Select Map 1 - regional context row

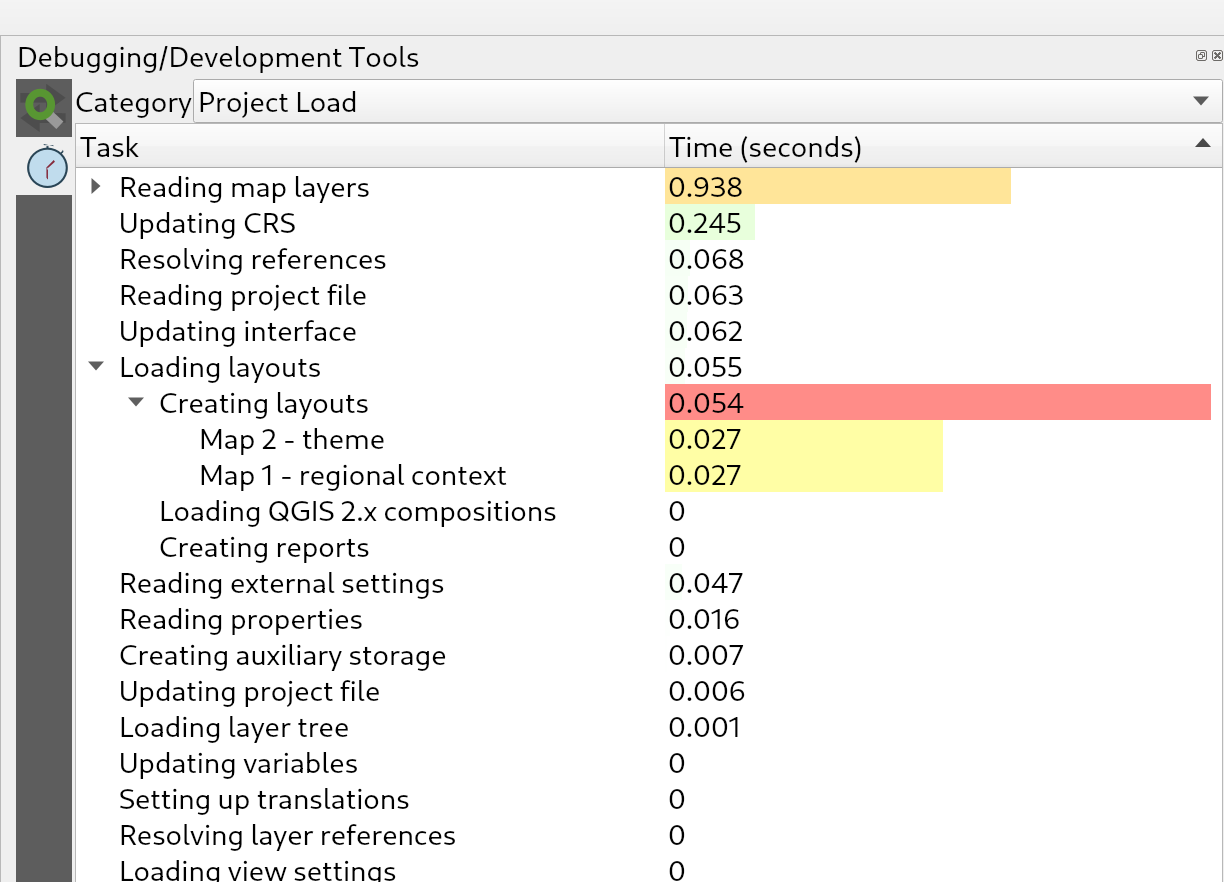pos(352,476)
